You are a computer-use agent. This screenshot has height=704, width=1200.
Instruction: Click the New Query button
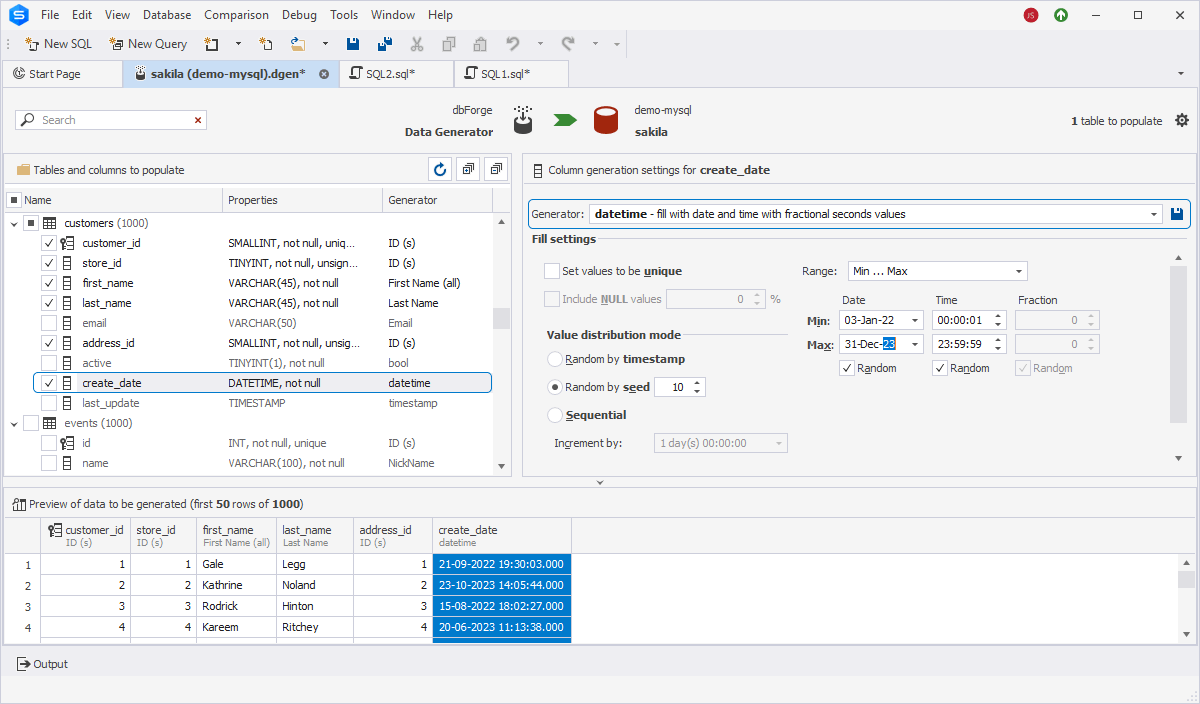148,43
